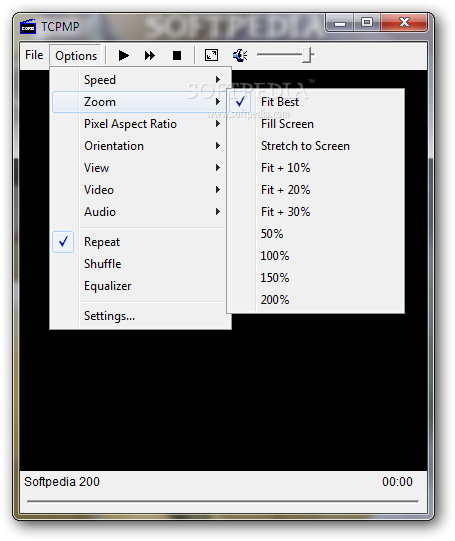Open Settings... from Options menu

click(140, 316)
